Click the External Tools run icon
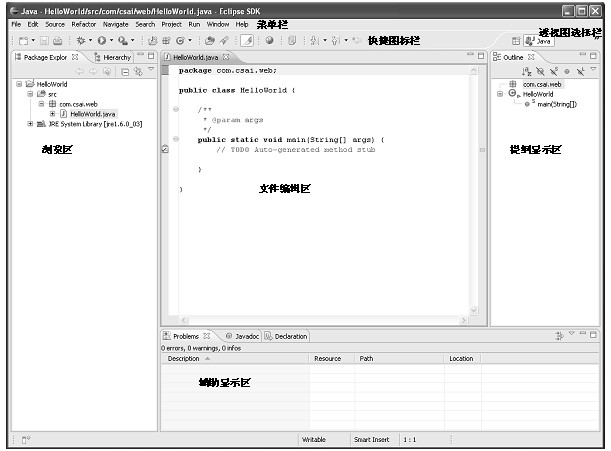 point(122,40)
